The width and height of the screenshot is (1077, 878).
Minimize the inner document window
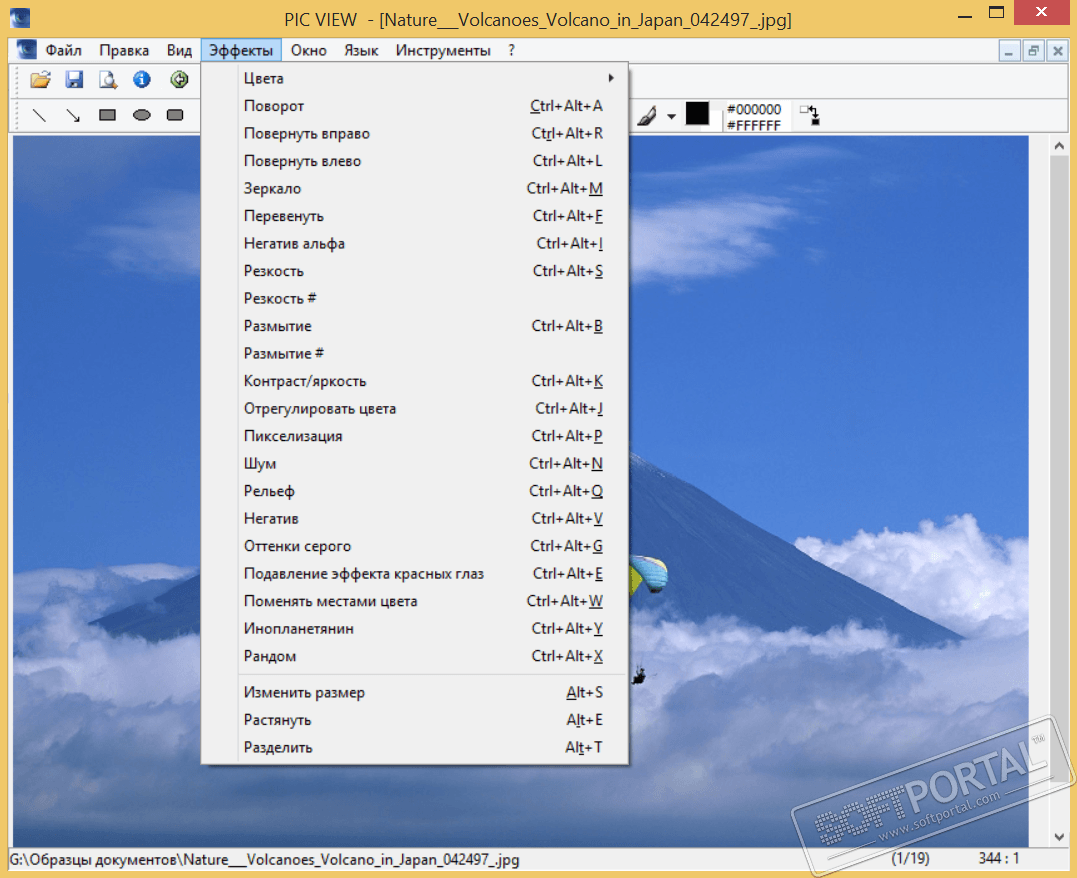(x=1008, y=51)
